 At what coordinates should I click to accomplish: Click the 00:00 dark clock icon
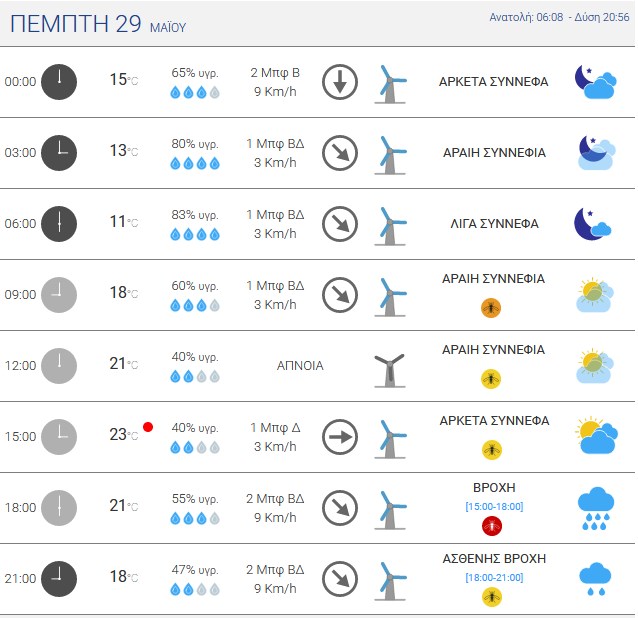tap(59, 82)
